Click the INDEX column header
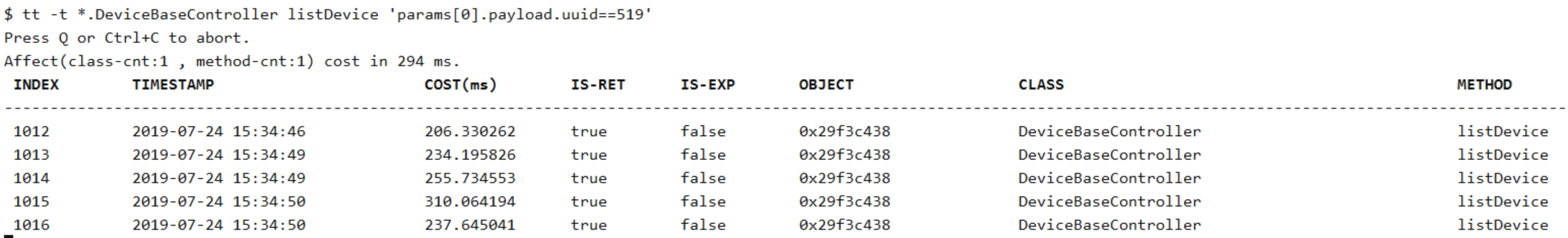This screenshot has height=238, width=1568. 36,85
